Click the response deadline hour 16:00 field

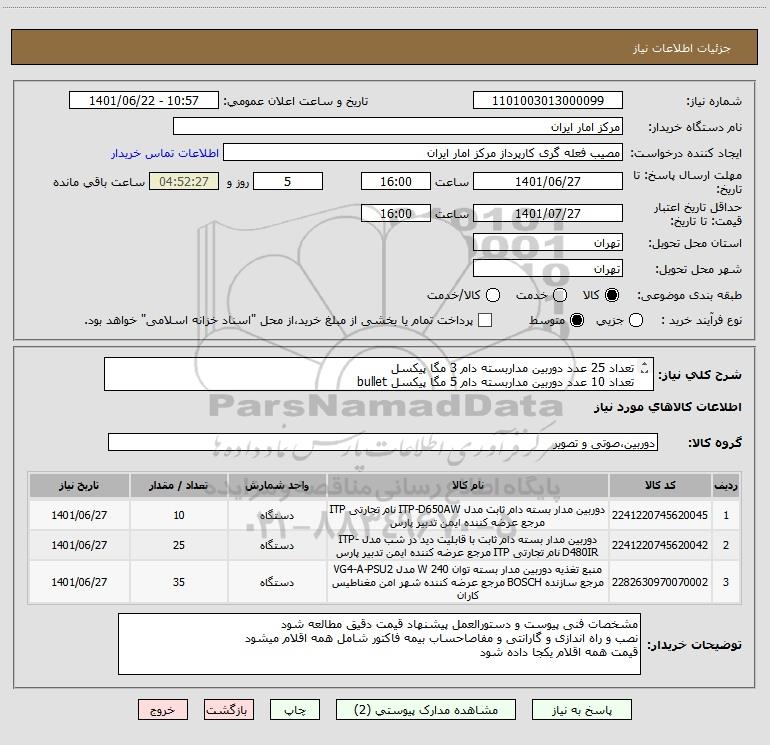[x=396, y=181]
